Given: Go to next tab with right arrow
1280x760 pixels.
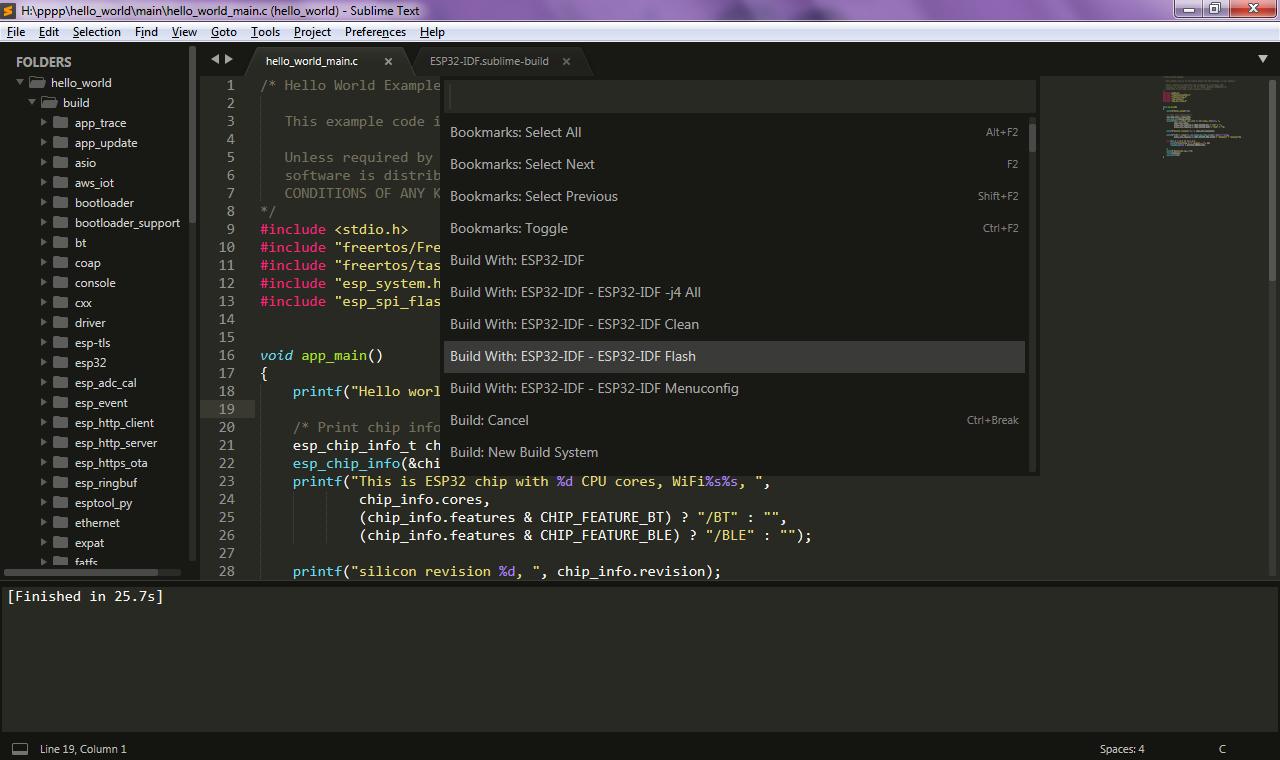Looking at the screenshot, I should point(229,60).
